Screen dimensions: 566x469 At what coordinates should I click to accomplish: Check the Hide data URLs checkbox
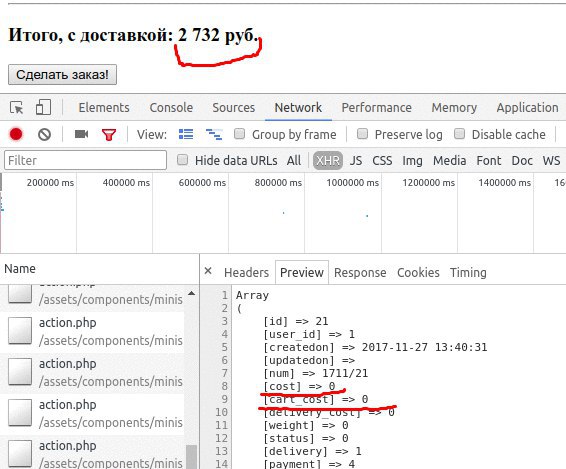pos(183,160)
